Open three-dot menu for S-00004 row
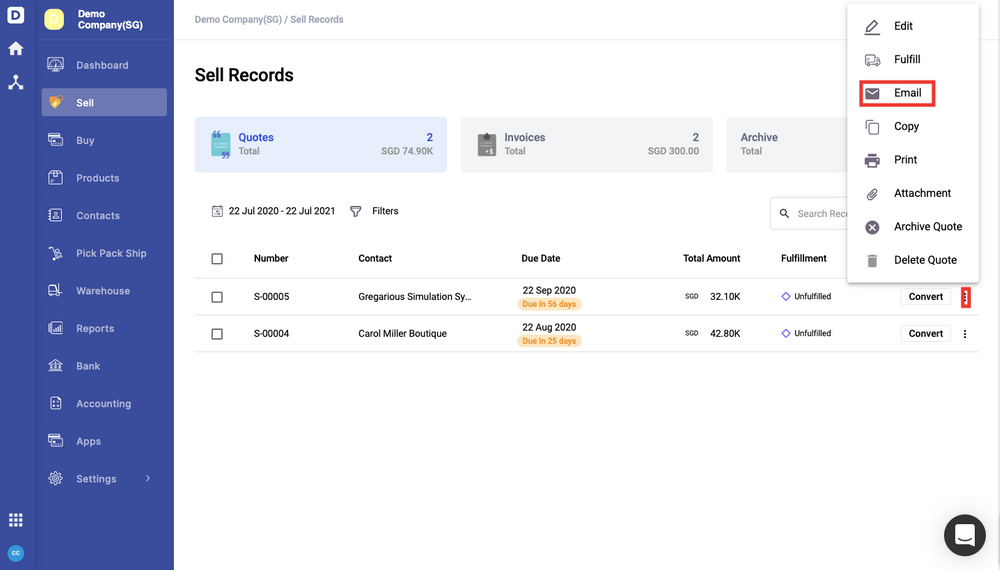 point(965,334)
